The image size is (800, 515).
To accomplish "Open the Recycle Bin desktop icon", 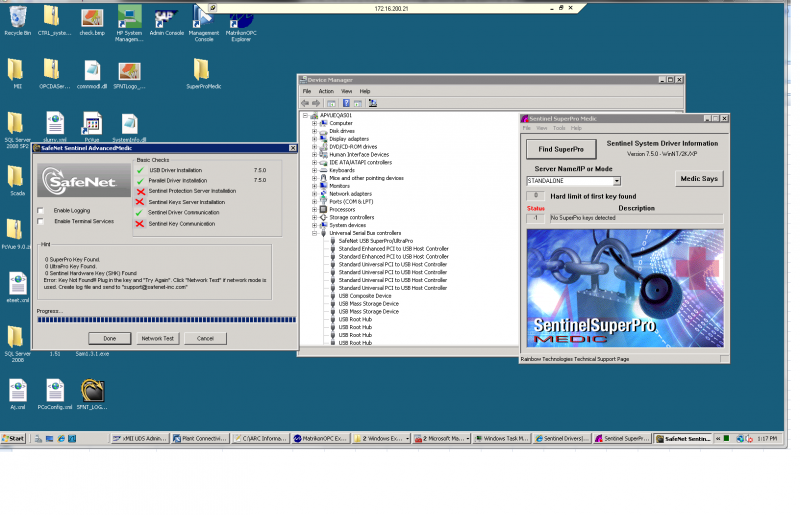I will coord(17,20).
